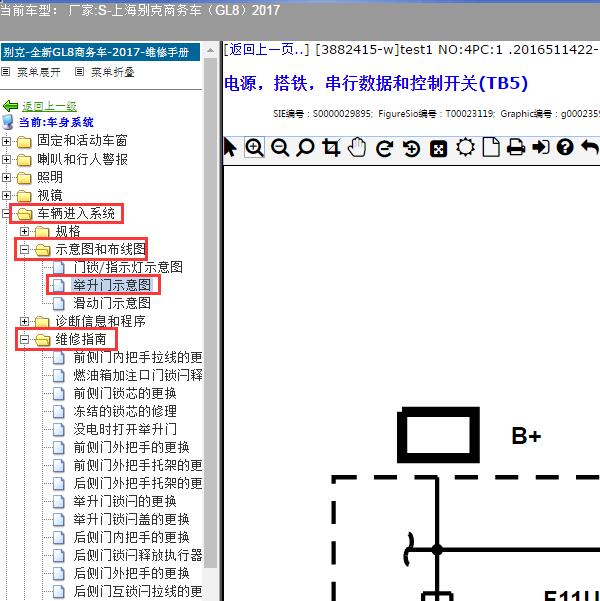Click the export arrow icon in the toolbar

(x=541, y=147)
